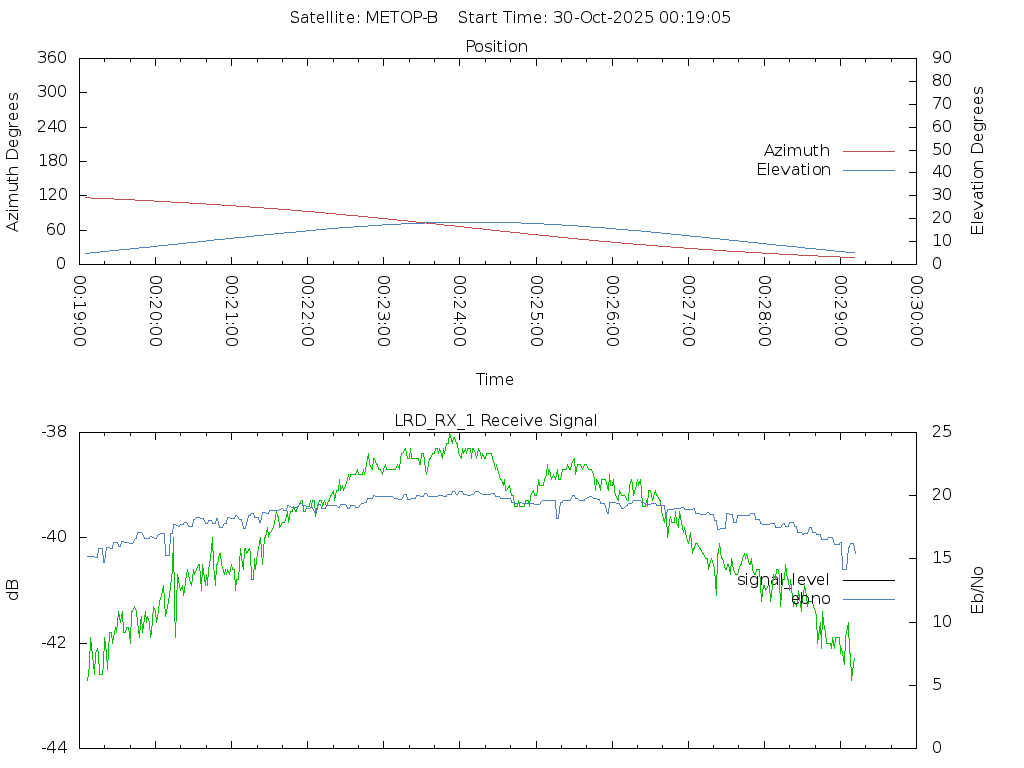
Task: Click the Position plot title
Action: 497,46
